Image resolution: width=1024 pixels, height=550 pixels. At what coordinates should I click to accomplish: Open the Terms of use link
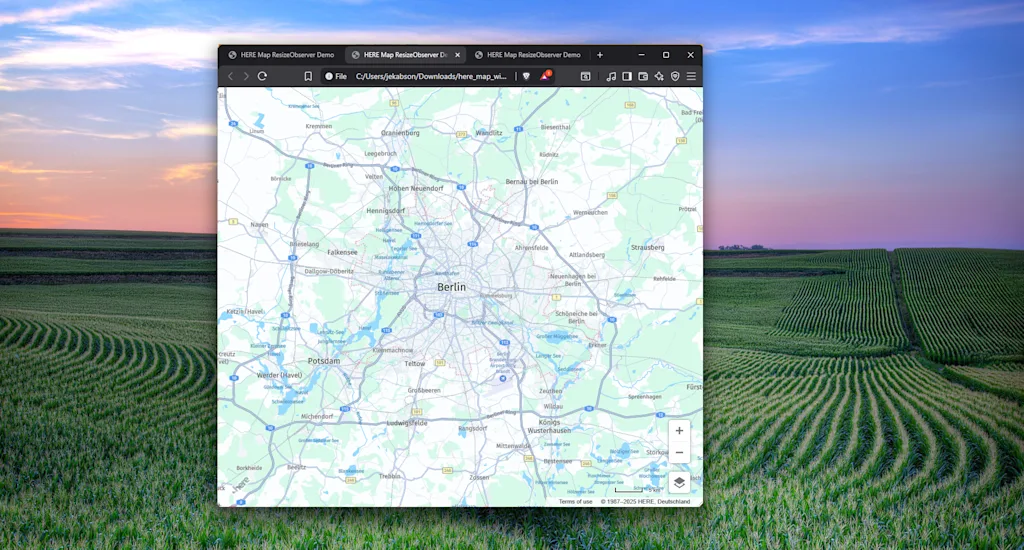click(575, 502)
